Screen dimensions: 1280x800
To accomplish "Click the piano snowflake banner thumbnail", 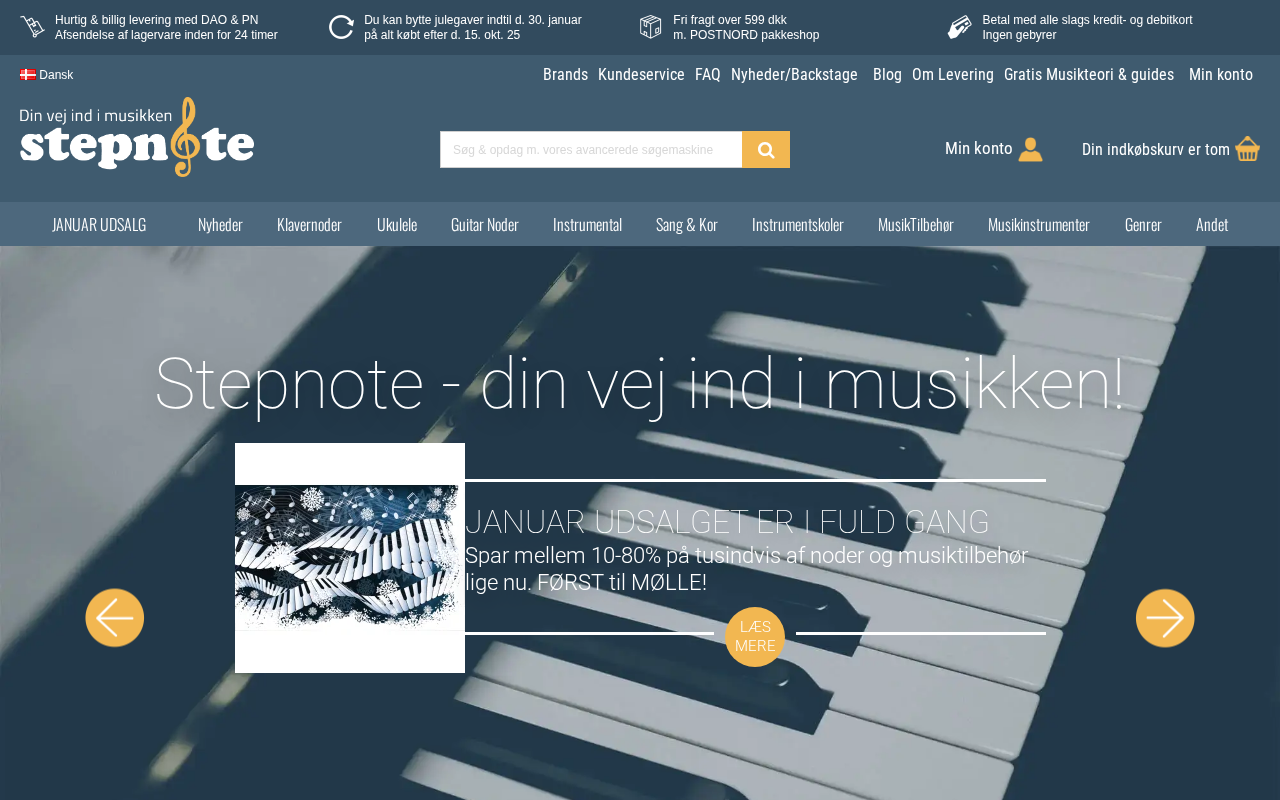I will tap(350, 558).
